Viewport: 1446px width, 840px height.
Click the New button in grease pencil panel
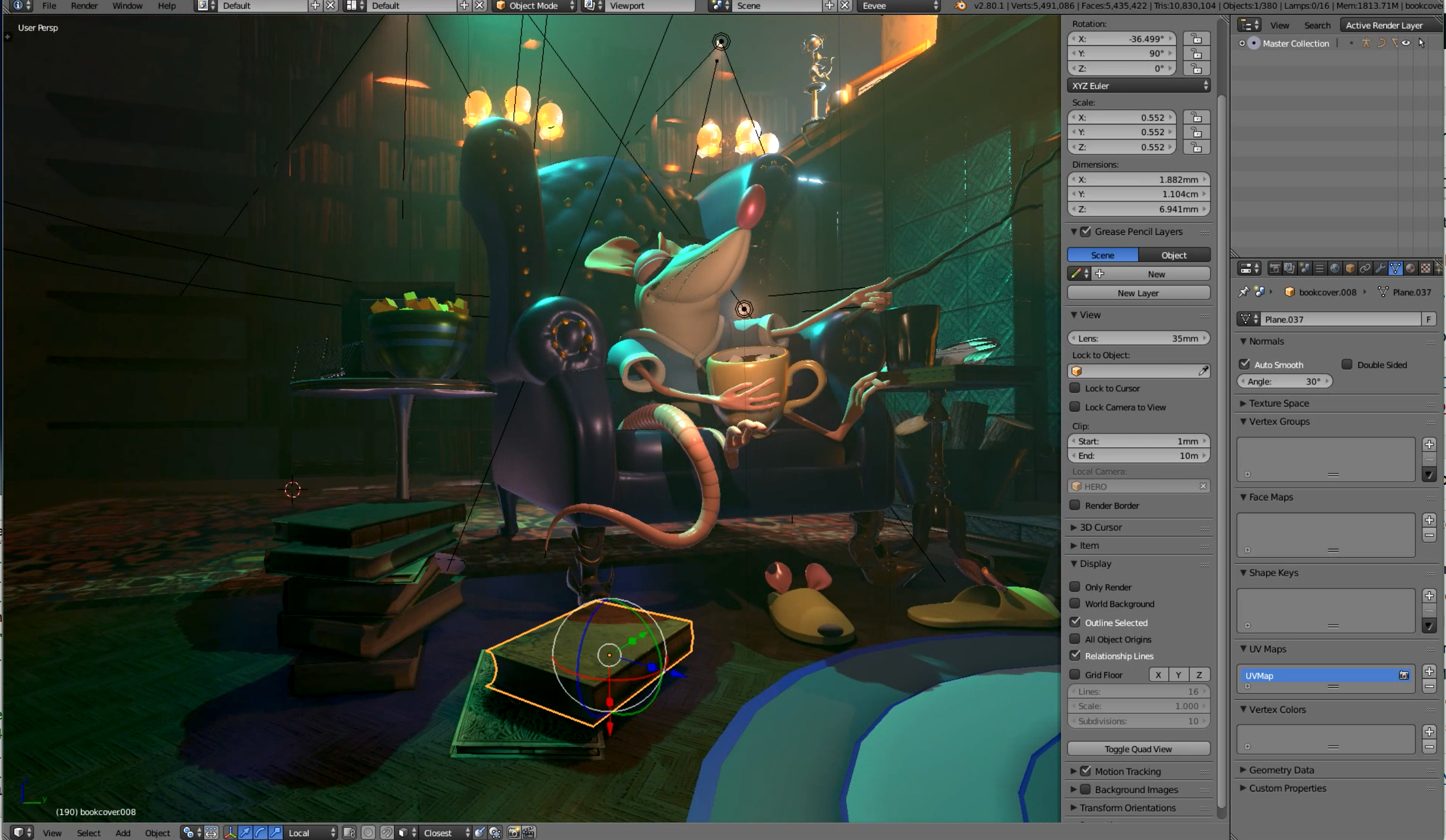tap(1155, 274)
